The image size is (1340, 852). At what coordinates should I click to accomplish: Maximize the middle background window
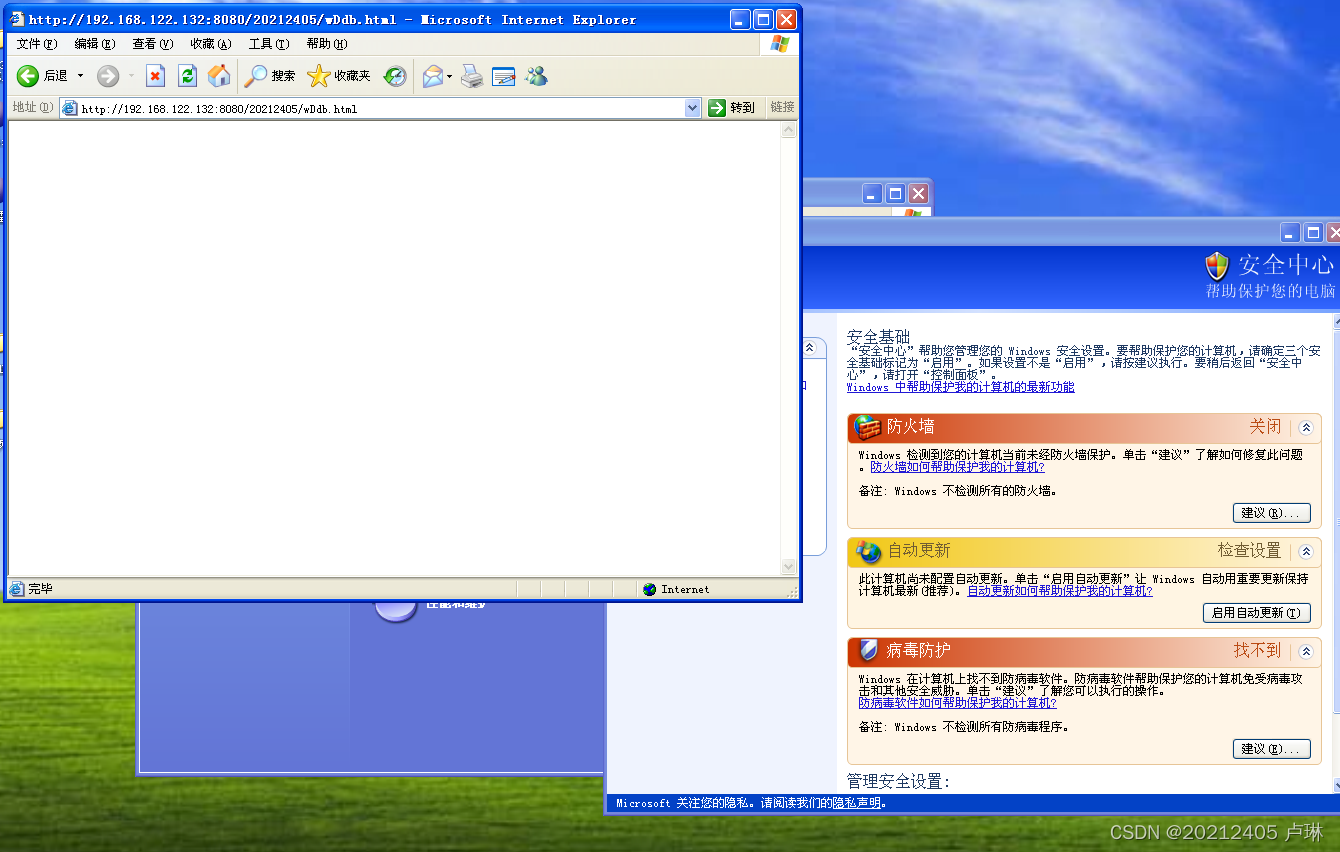895,194
